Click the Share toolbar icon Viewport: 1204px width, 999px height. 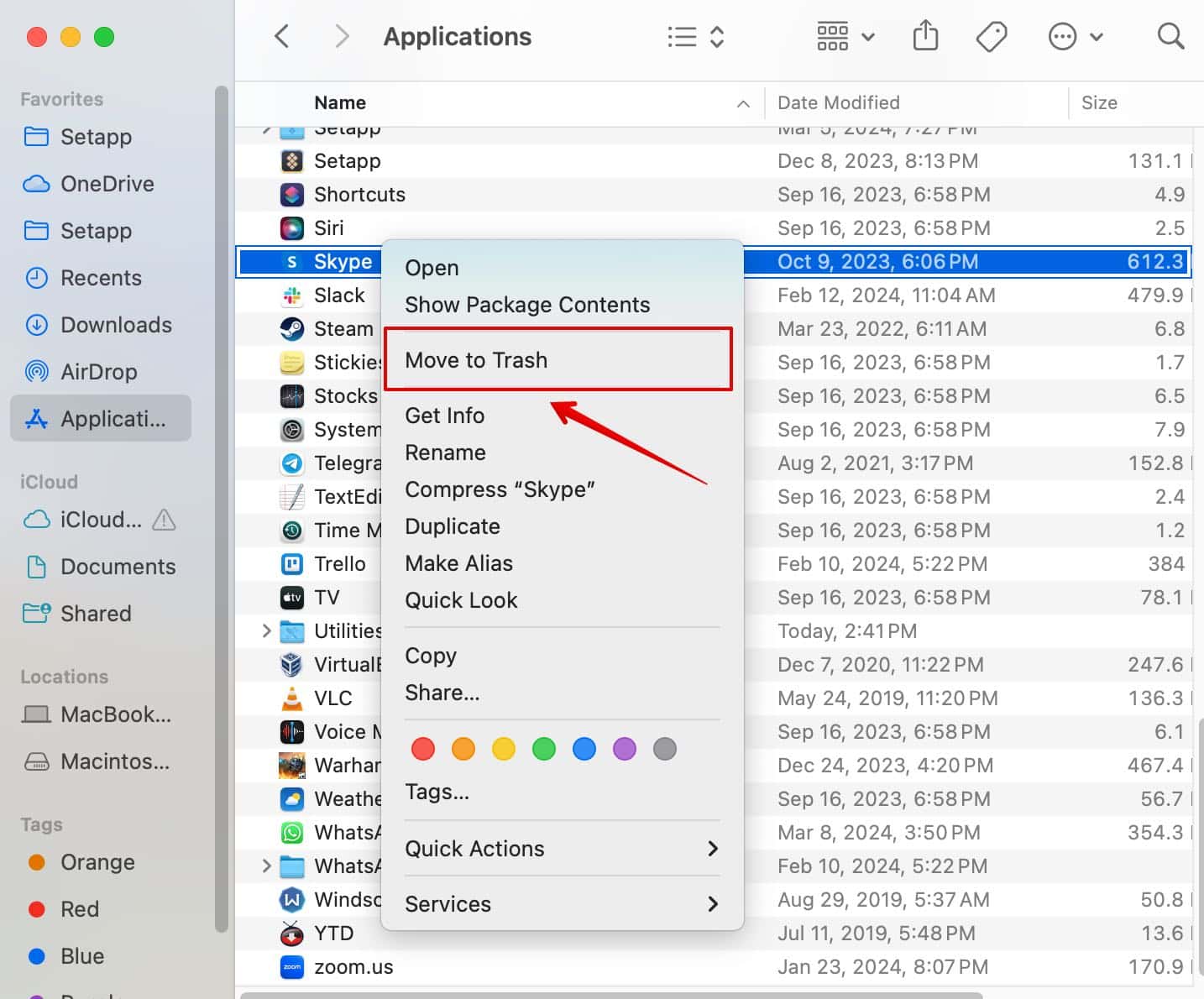[925, 36]
